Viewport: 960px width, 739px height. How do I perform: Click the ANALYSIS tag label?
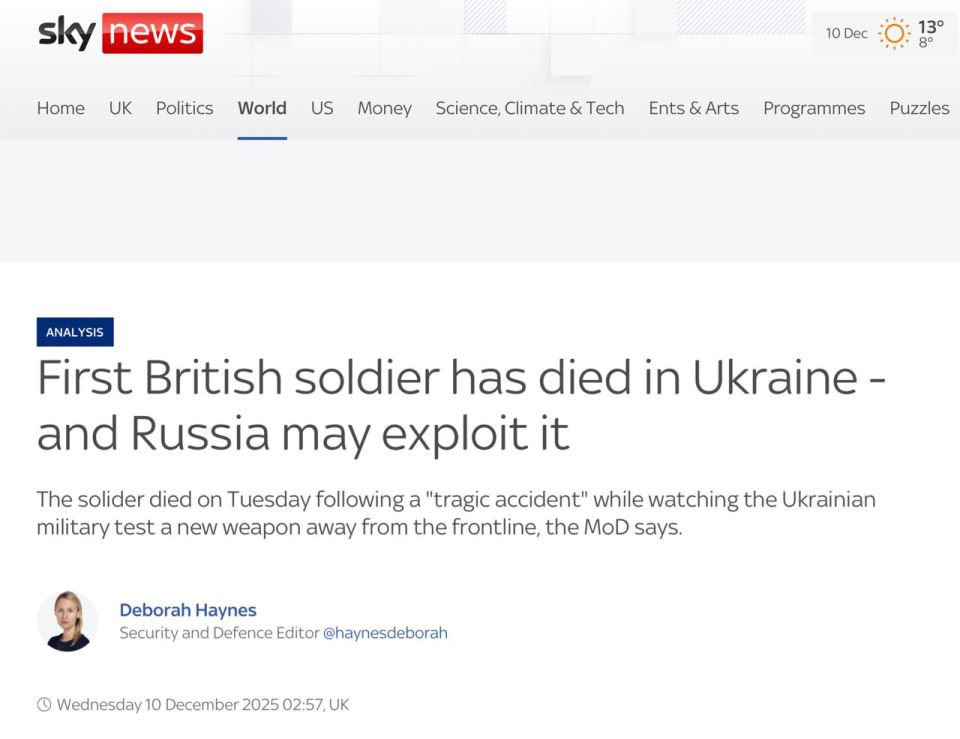(75, 332)
